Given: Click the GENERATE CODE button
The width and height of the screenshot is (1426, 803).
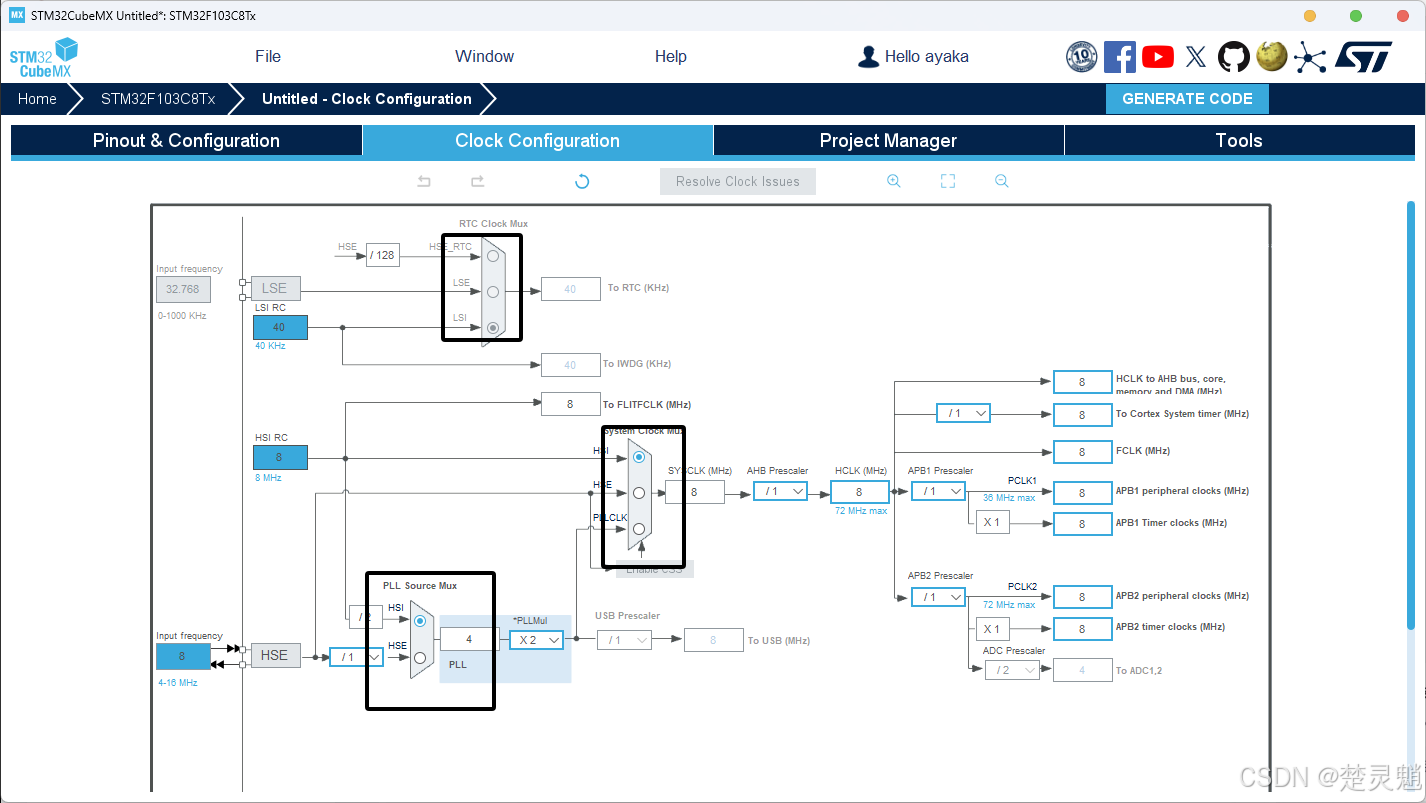Looking at the screenshot, I should point(1187,99).
